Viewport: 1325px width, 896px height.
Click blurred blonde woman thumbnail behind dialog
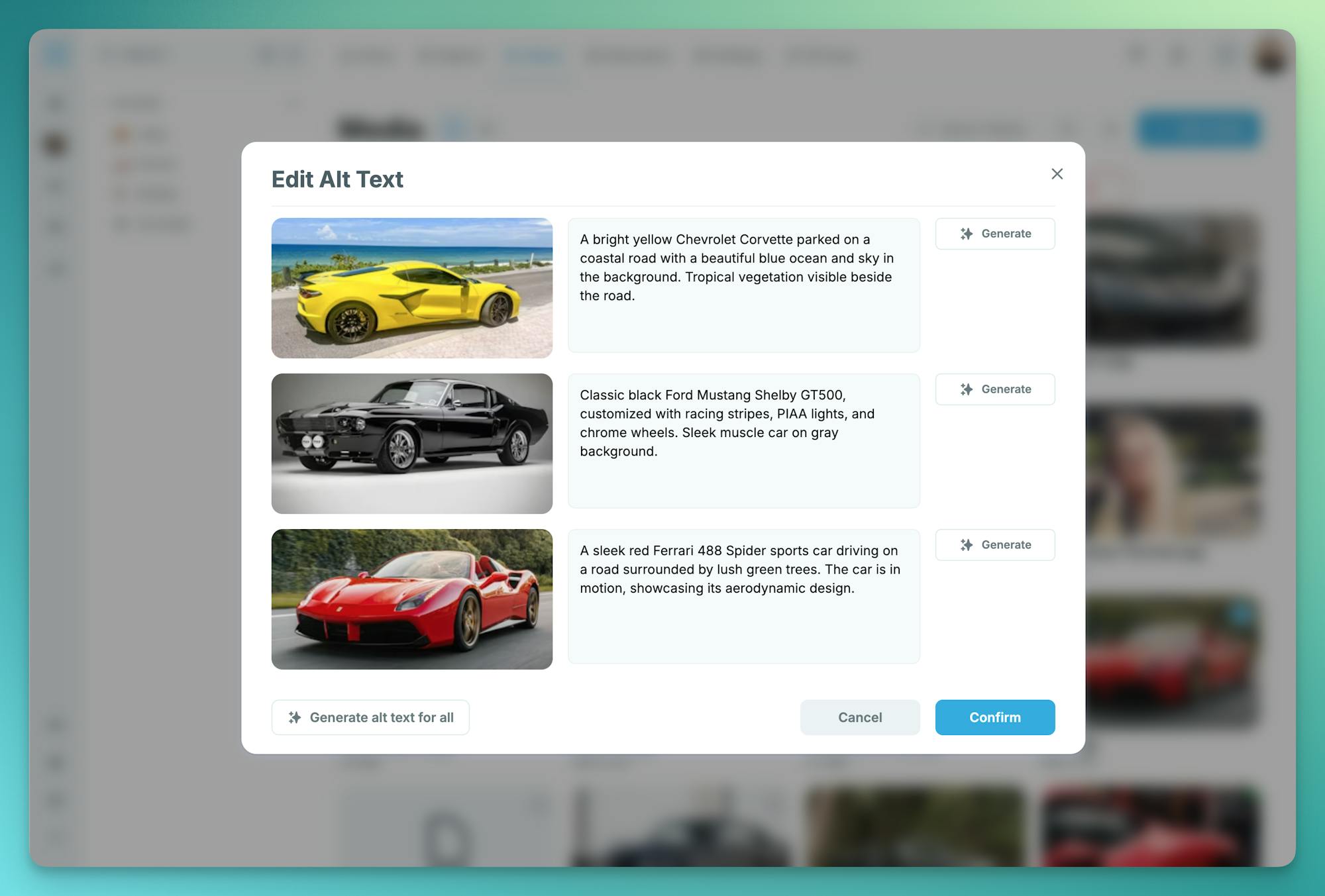coord(1171,472)
